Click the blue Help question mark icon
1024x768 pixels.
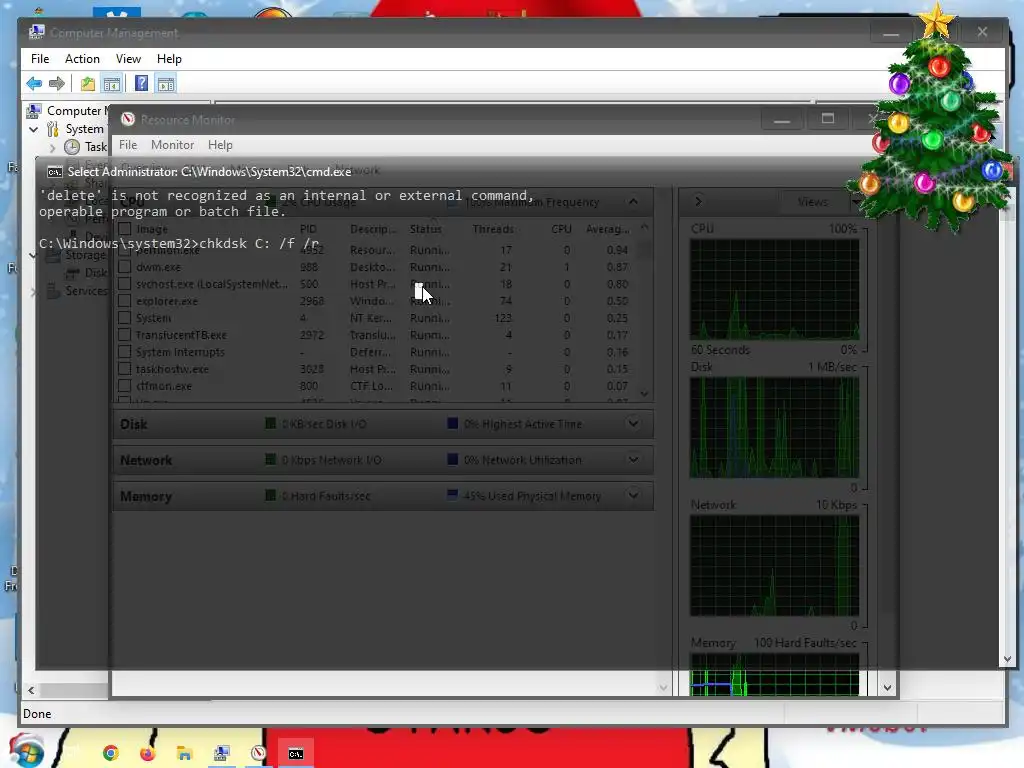click(x=141, y=84)
